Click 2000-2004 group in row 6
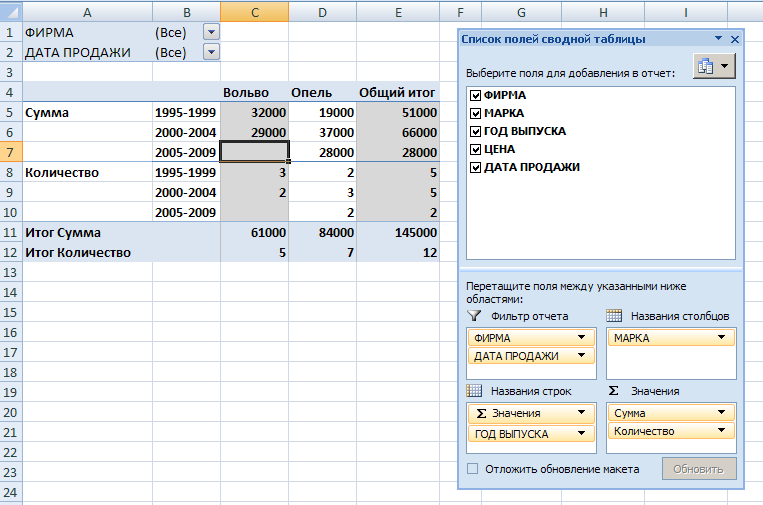763x505 pixels. (186, 132)
